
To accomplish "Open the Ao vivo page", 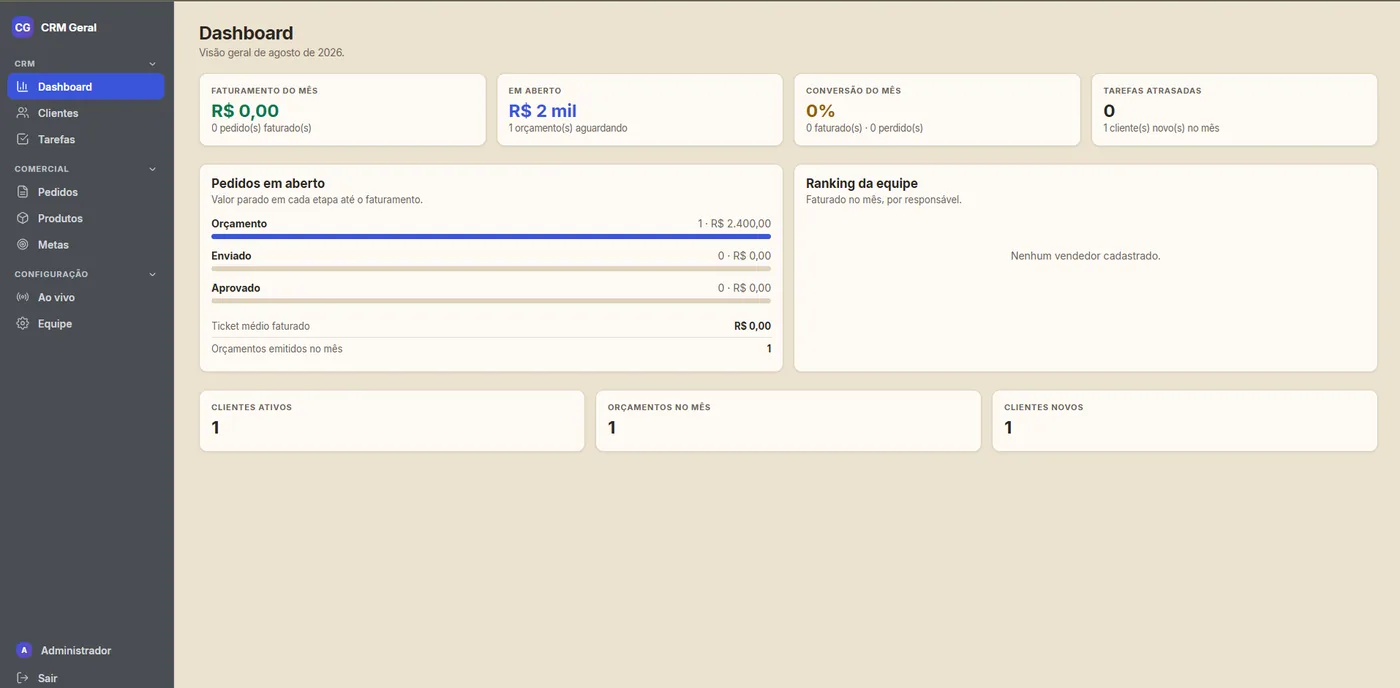I will (x=86, y=297).
